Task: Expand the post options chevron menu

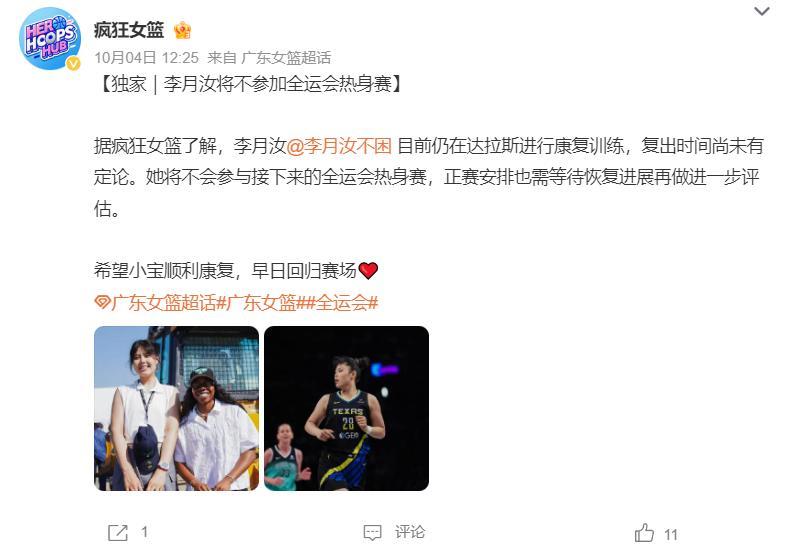Action: (761, 11)
